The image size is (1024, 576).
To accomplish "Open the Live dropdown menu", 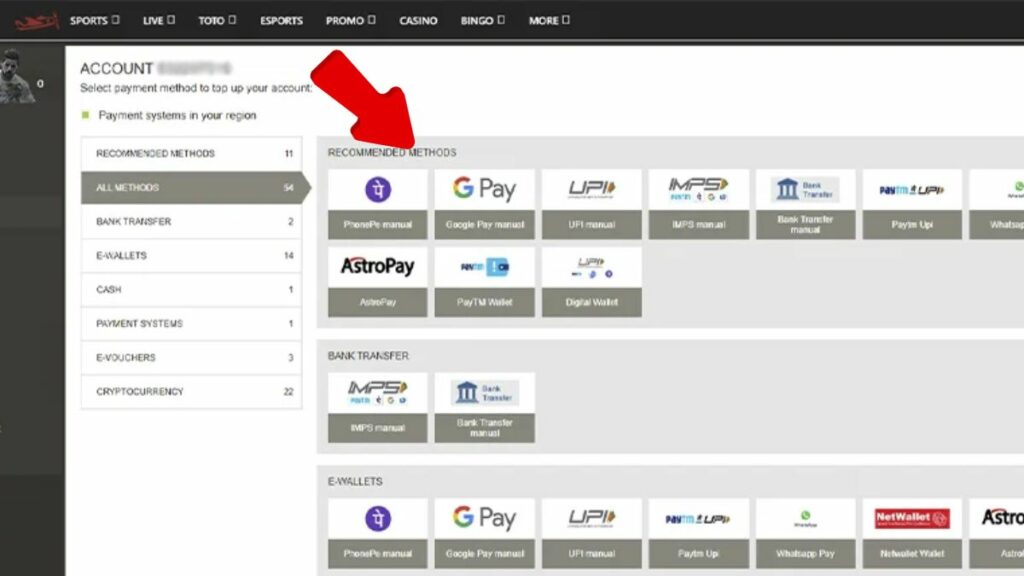I will click(x=159, y=20).
